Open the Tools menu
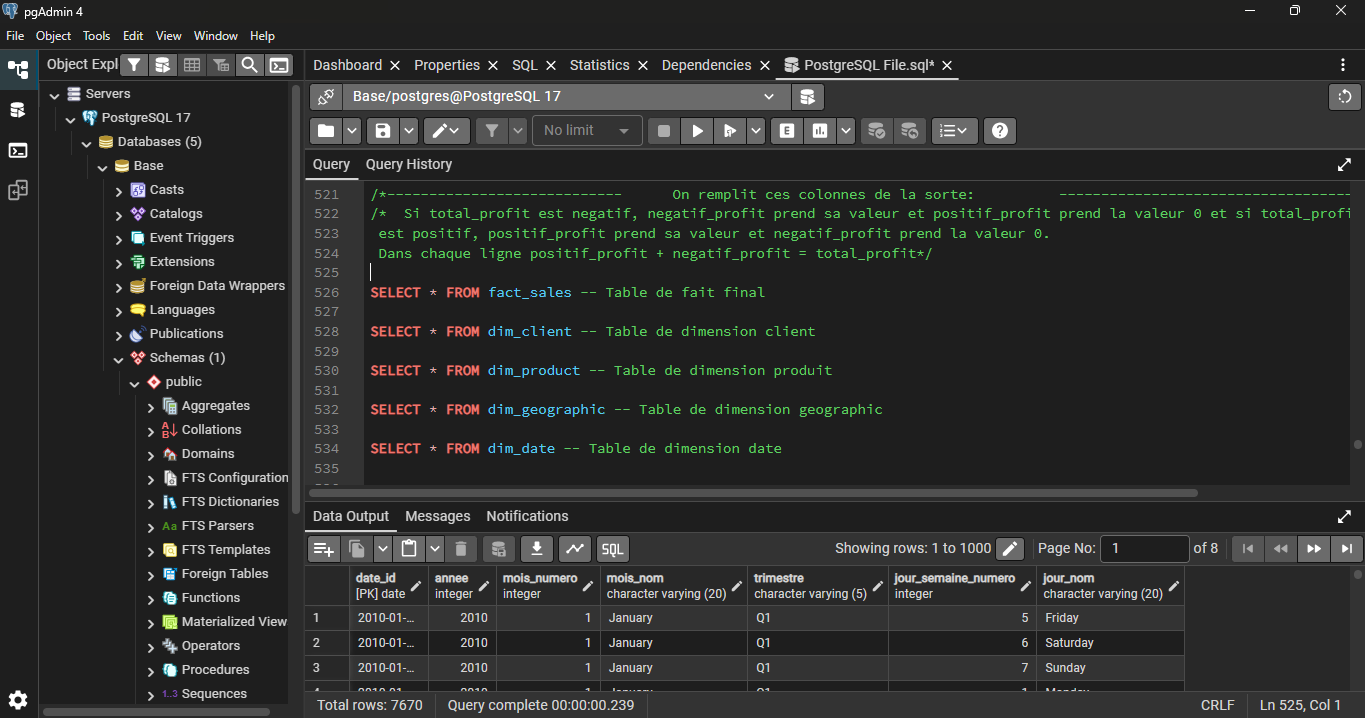This screenshot has height=718, width=1365. (x=97, y=36)
